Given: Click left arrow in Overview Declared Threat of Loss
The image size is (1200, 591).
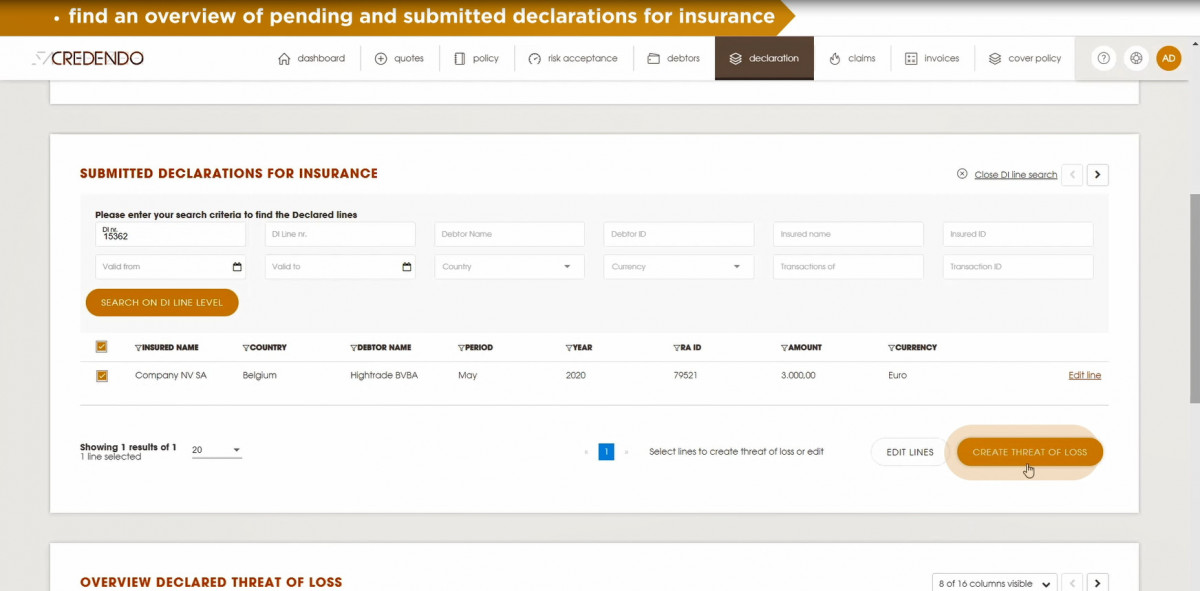Looking at the screenshot, I should coord(1072,583).
